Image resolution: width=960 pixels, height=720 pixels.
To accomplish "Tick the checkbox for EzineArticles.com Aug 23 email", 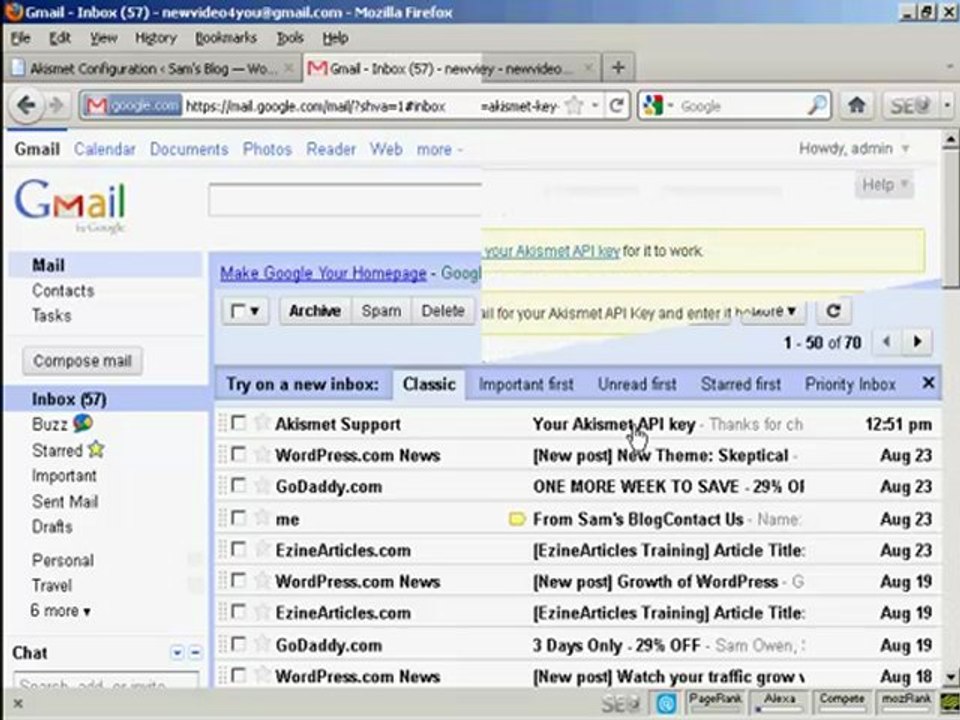I will (x=238, y=549).
